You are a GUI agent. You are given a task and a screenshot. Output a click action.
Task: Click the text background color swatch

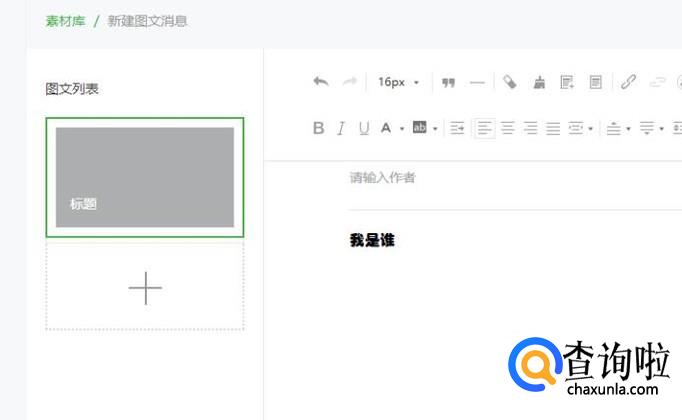click(x=420, y=128)
